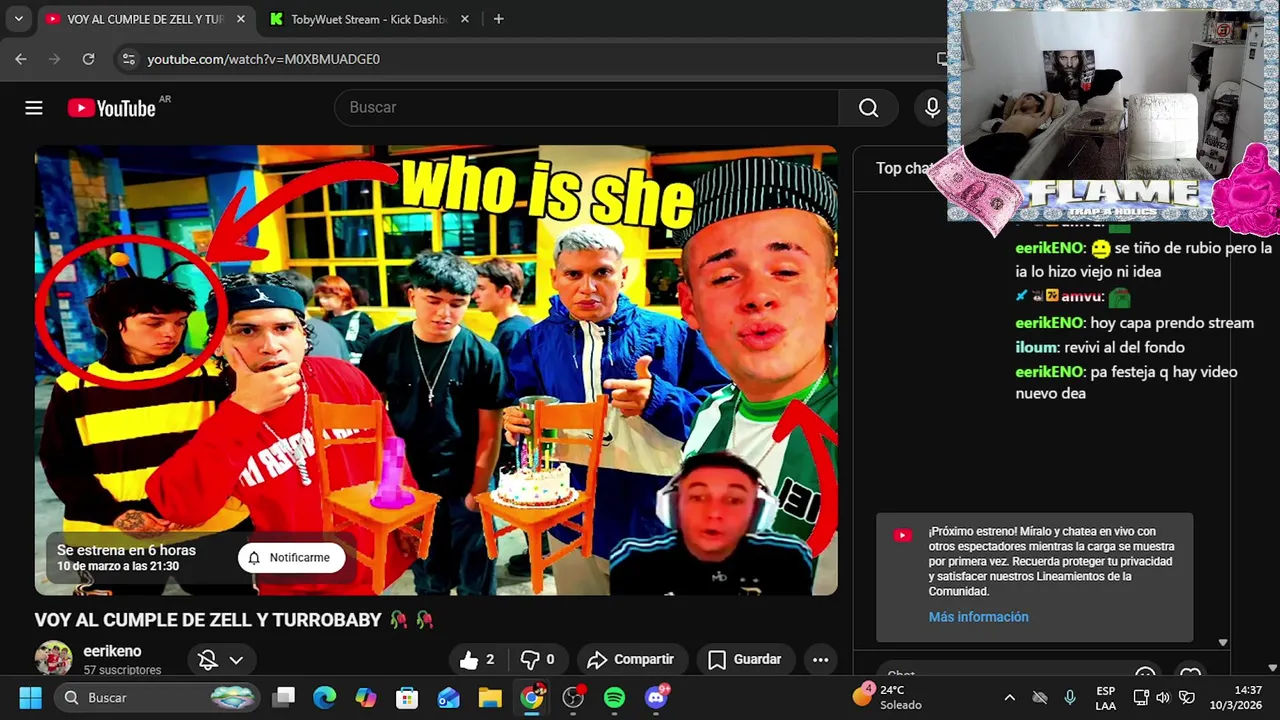This screenshot has height=720, width=1280.
Task: Open a new browser tab
Action: click(x=498, y=19)
